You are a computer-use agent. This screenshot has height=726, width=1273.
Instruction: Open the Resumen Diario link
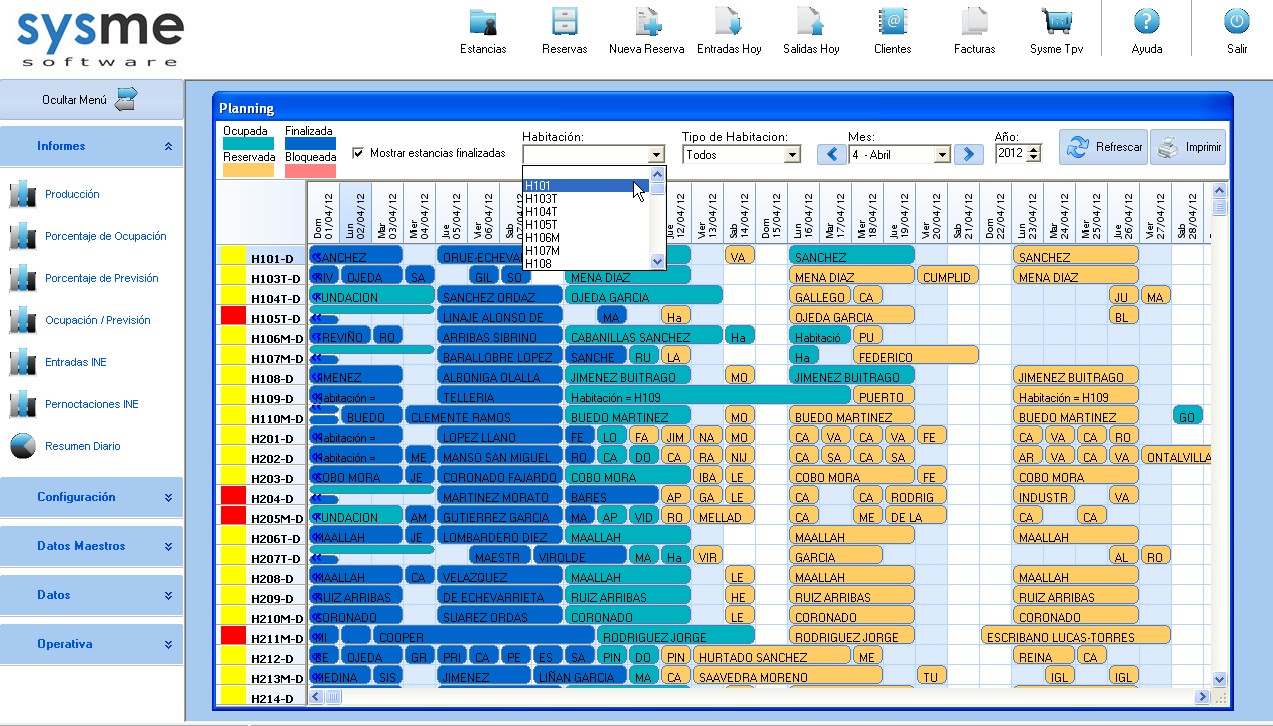[82, 447]
